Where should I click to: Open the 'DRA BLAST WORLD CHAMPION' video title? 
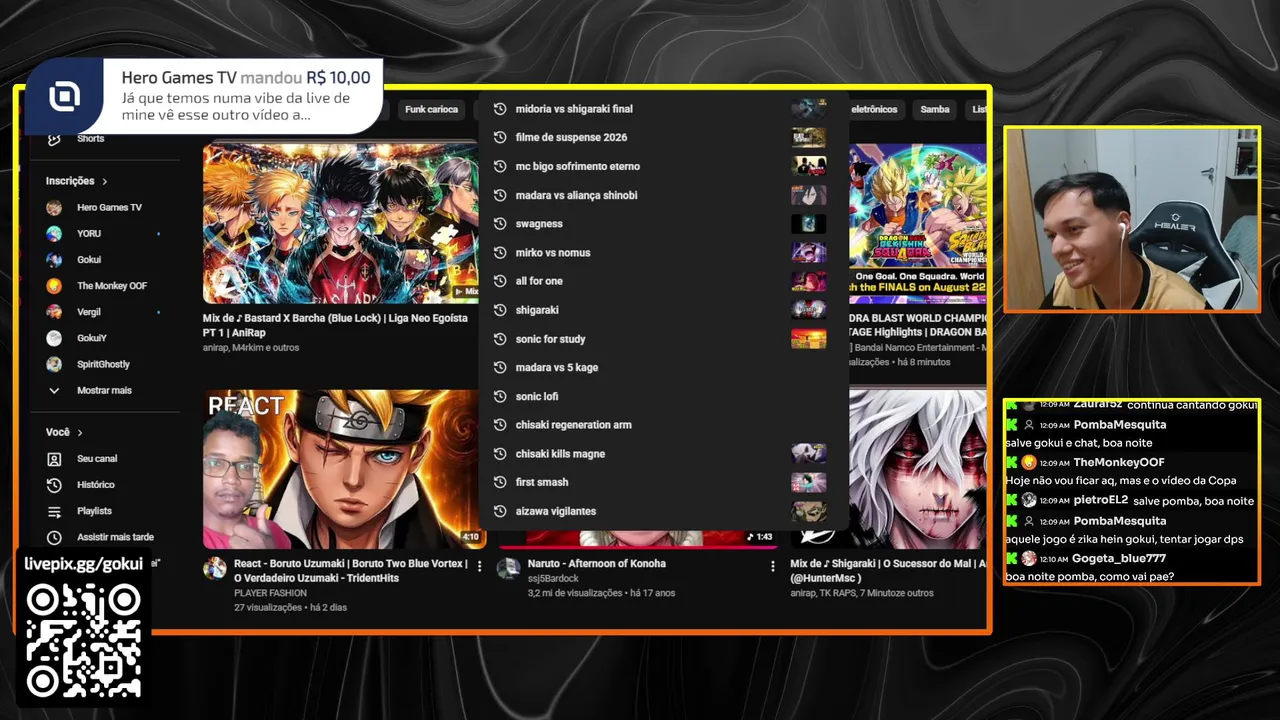(x=918, y=325)
